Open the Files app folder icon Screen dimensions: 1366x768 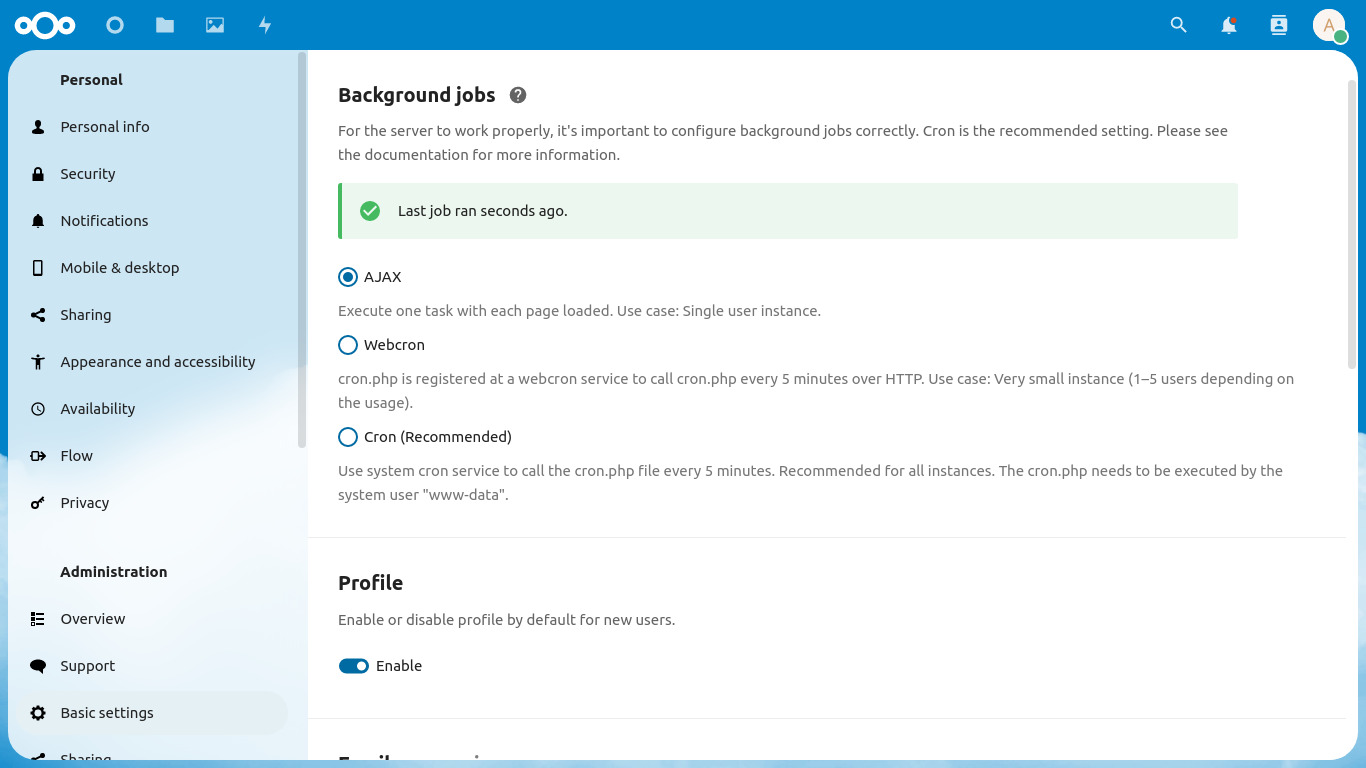pos(165,25)
